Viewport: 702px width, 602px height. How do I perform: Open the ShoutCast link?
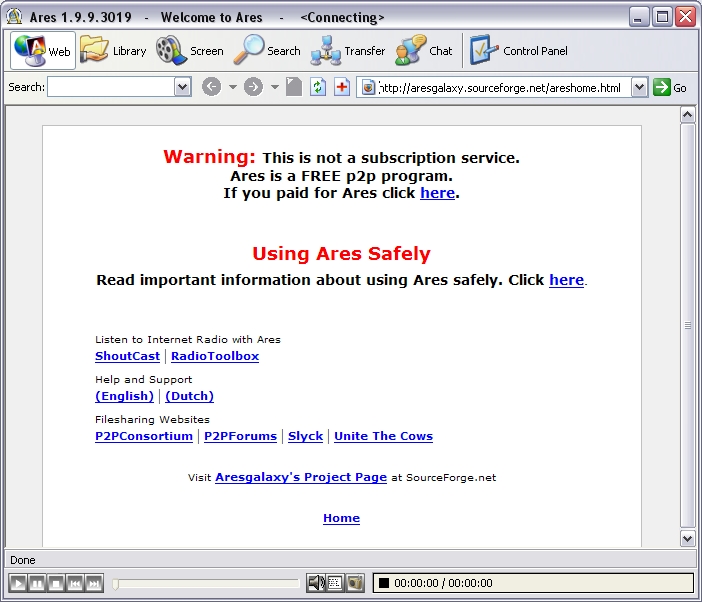click(127, 356)
